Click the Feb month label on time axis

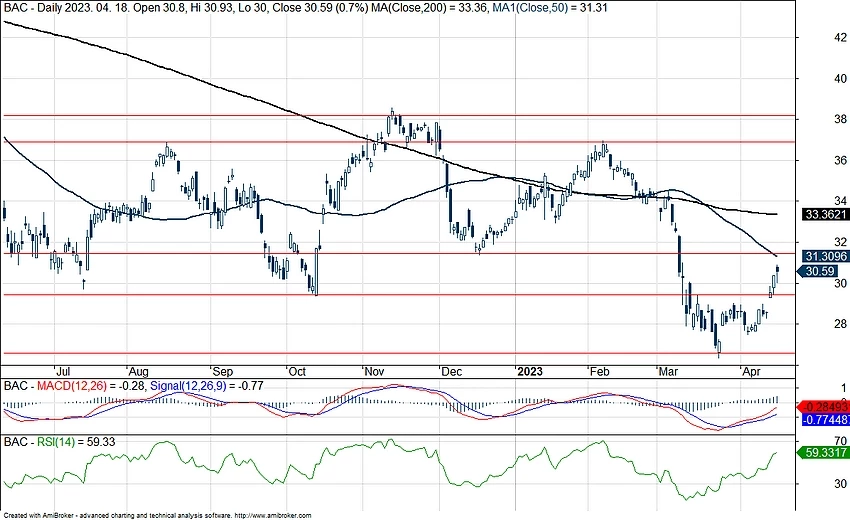pos(599,371)
